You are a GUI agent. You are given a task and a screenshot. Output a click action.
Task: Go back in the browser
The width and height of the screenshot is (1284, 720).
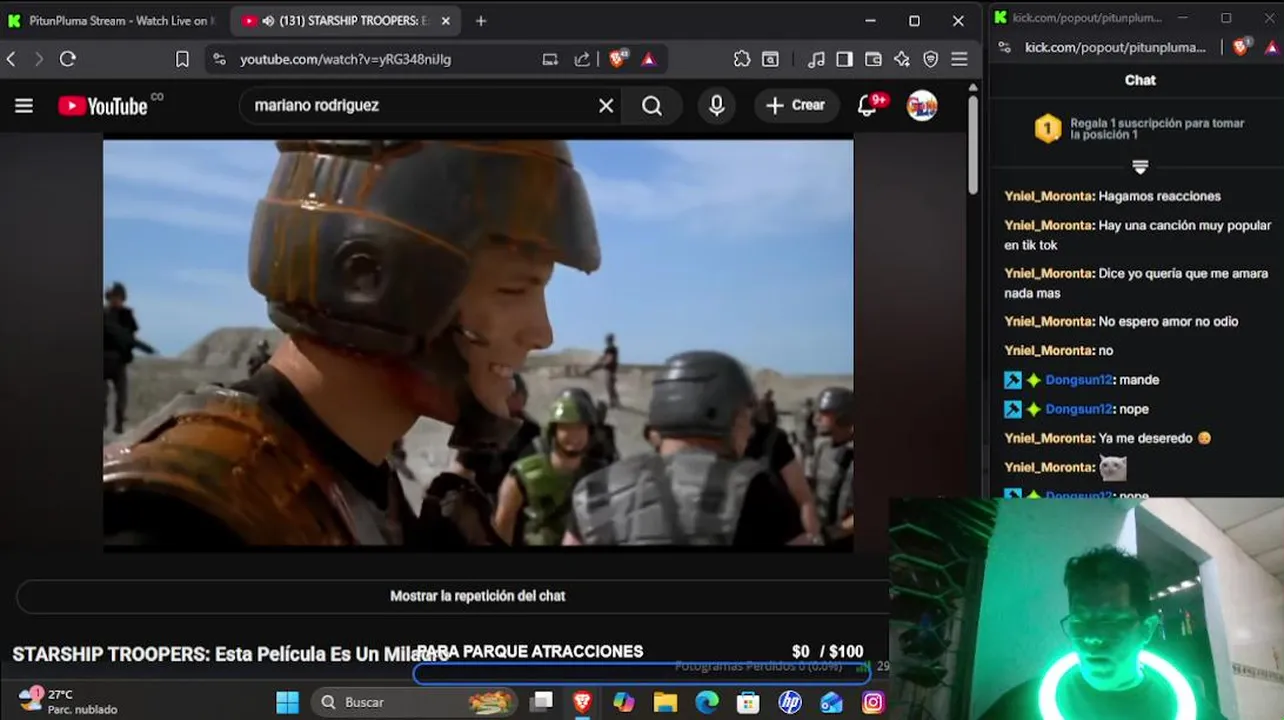pos(11,59)
